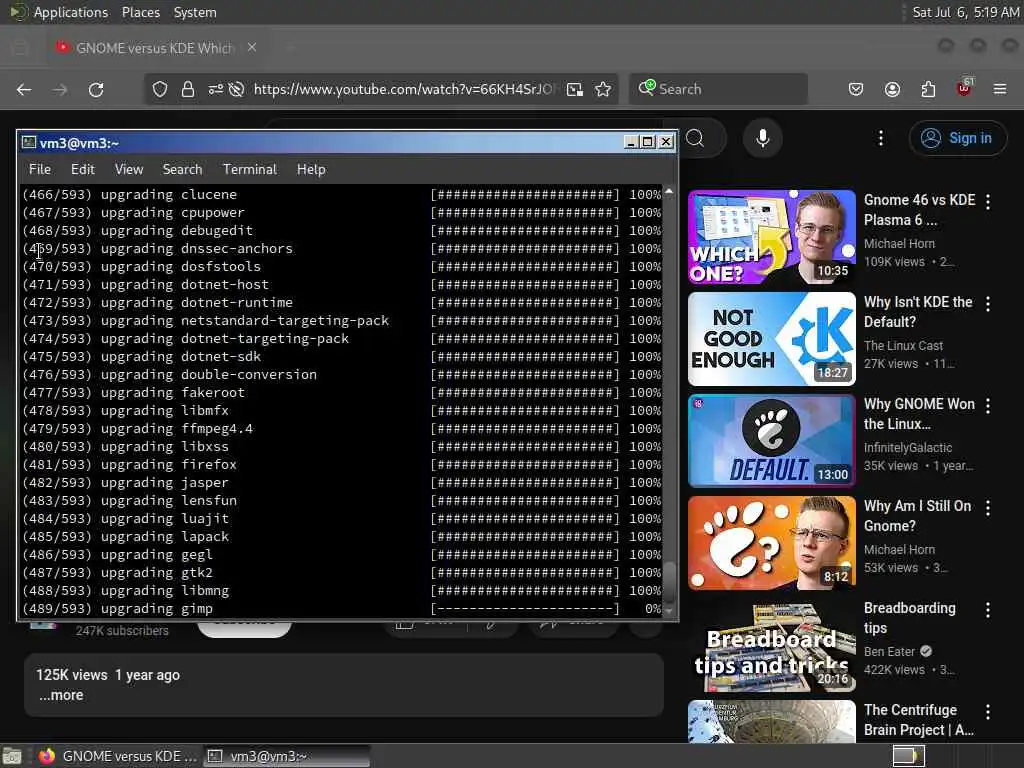Open the terminal Edit menu
The width and height of the screenshot is (1024, 768).
click(x=83, y=169)
